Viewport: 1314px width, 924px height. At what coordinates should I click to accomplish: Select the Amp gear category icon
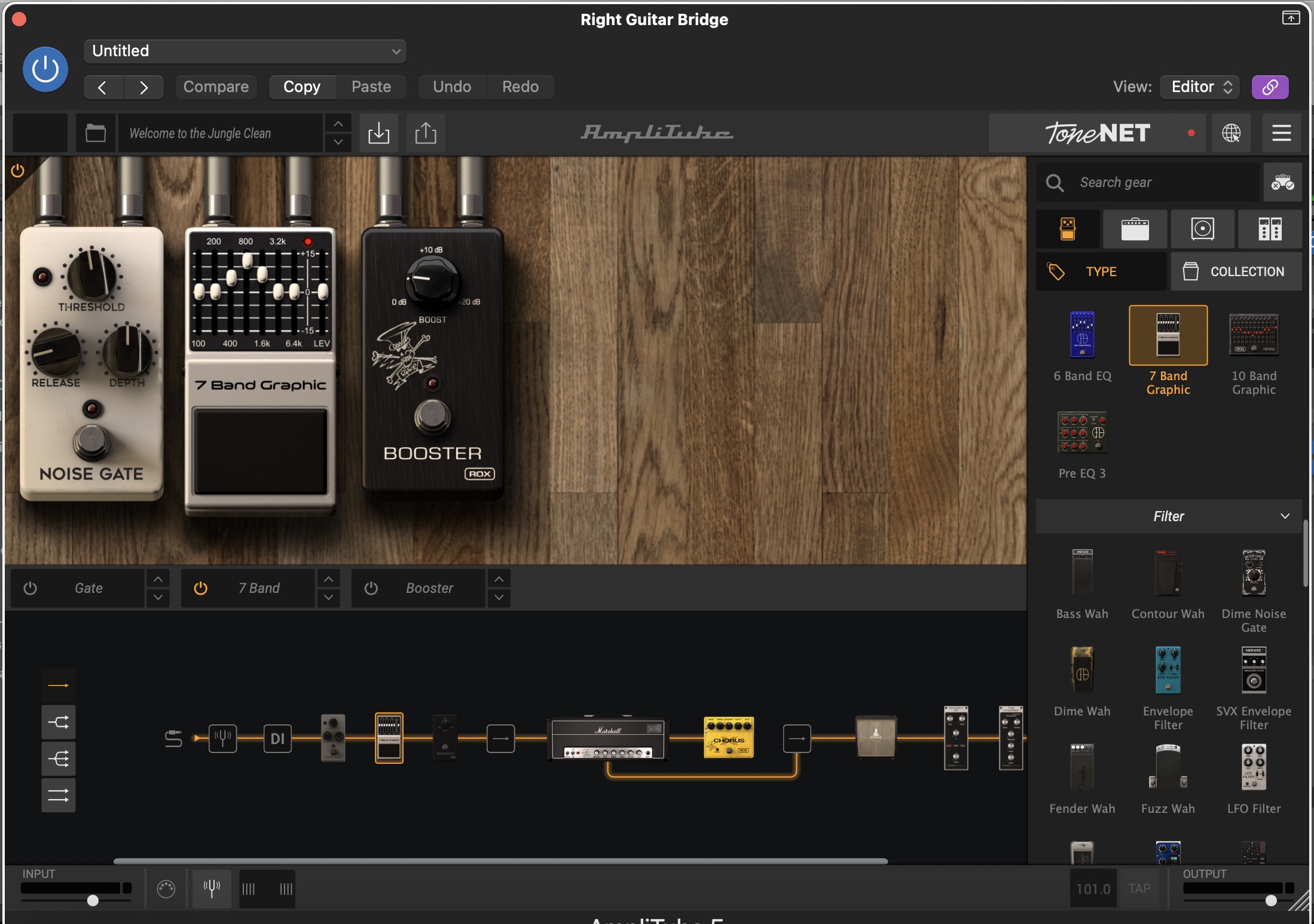1135,229
